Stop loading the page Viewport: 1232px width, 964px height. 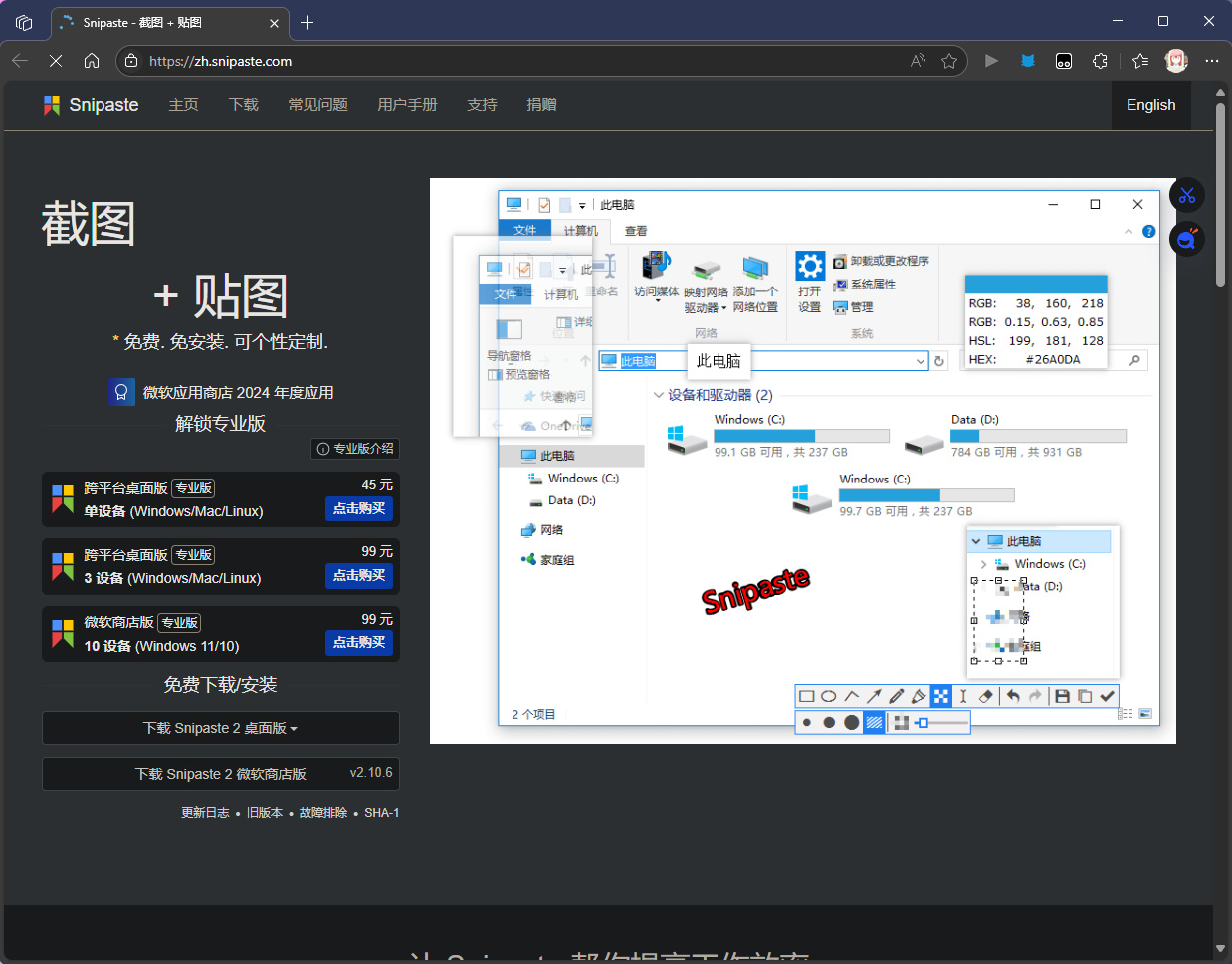pyautogui.click(x=56, y=61)
